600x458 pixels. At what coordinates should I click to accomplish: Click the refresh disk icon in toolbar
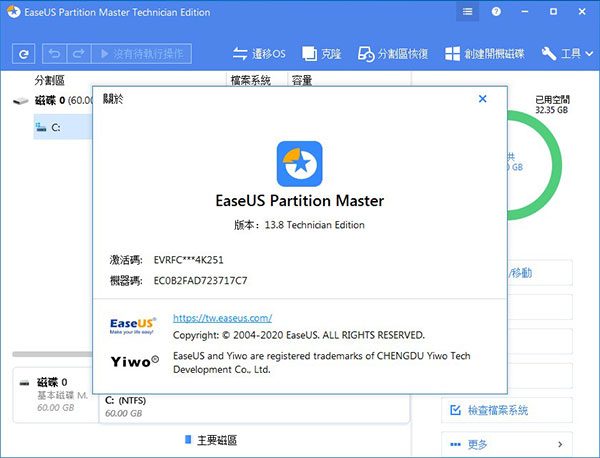coord(24,54)
